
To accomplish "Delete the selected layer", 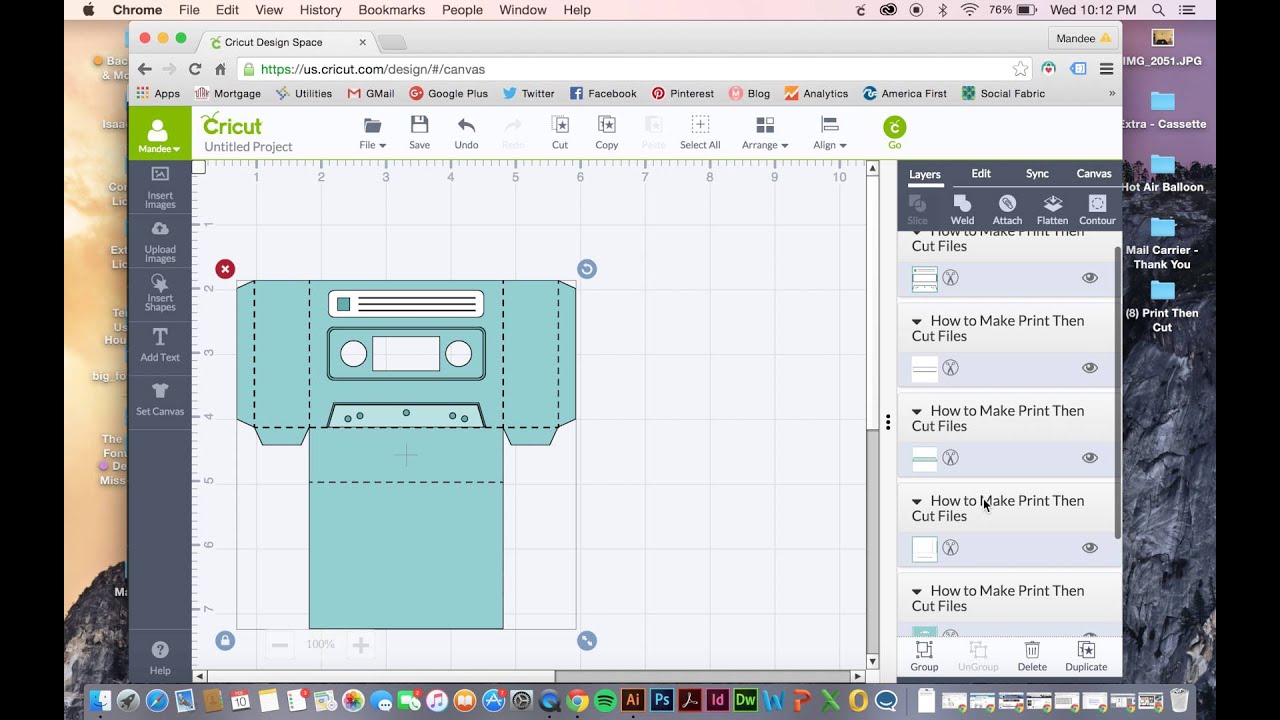I will [1032, 657].
